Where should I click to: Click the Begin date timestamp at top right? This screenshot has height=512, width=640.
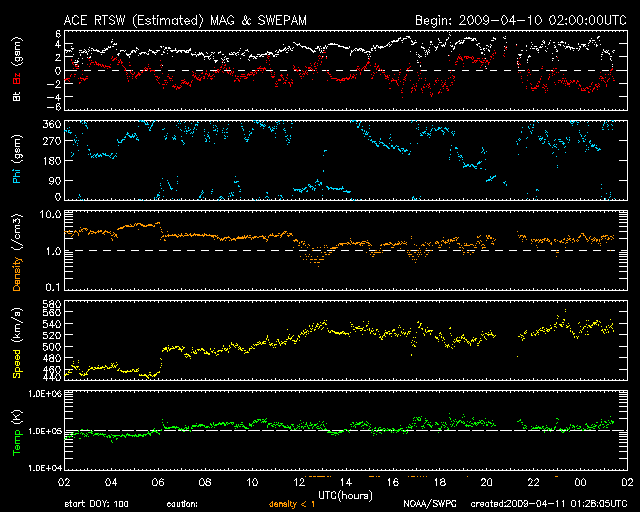click(519, 19)
